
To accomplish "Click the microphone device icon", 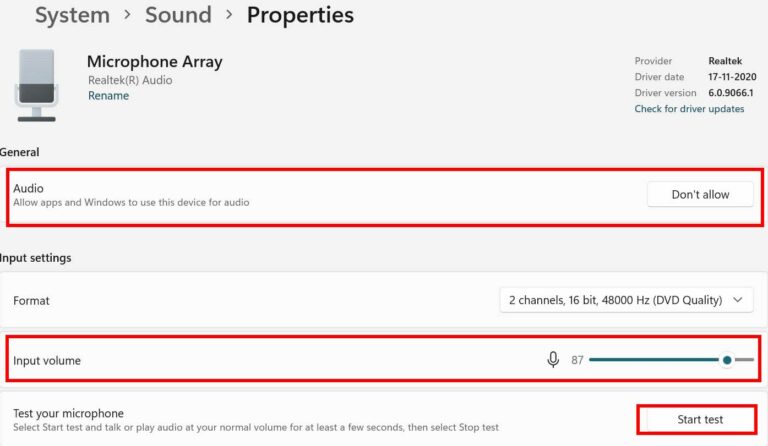I will (x=36, y=83).
